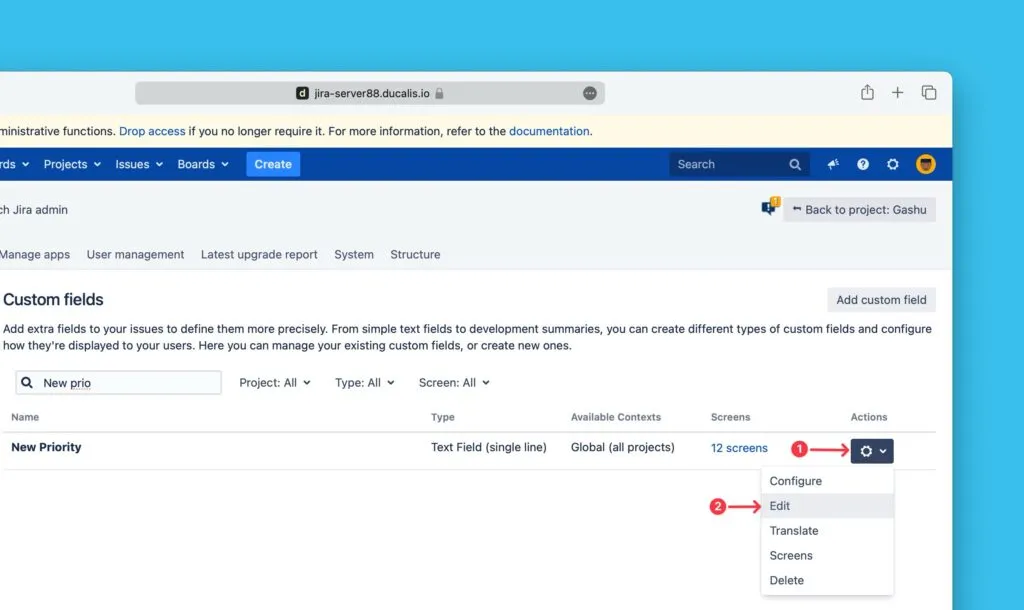Viewport: 1024px width, 610px height.
Task: Open the Jira administration gear in navbar
Action: pos(893,165)
